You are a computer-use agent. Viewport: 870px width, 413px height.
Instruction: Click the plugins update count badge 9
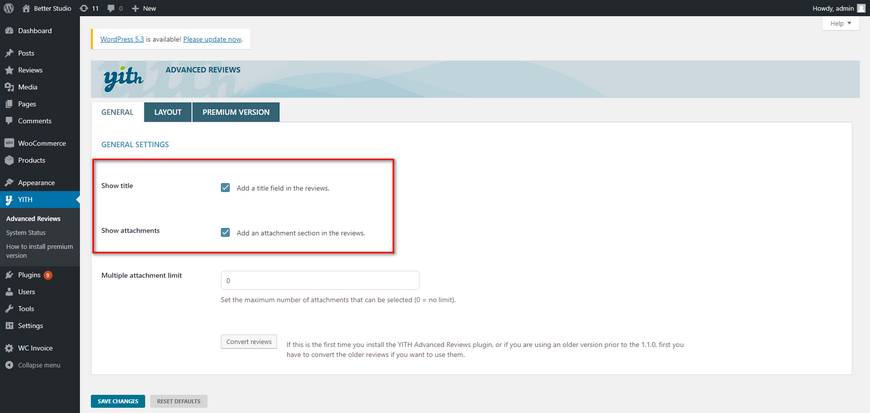click(x=48, y=275)
